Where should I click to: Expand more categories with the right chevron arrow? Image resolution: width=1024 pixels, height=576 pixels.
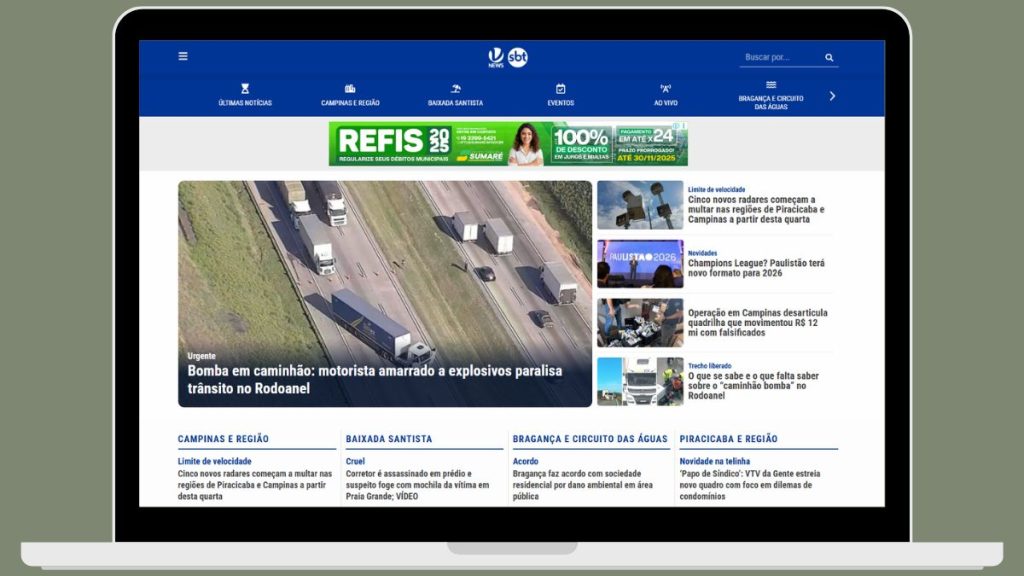point(830,97)
